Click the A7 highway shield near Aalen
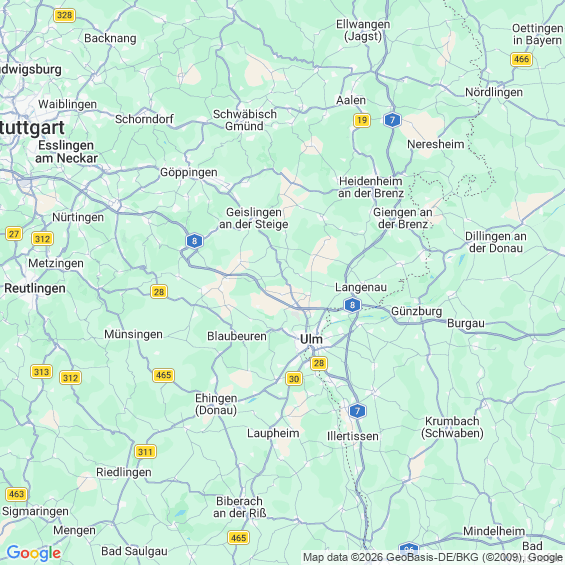The height and width of the screenshot is (565, 565). [x=392, y=120]
